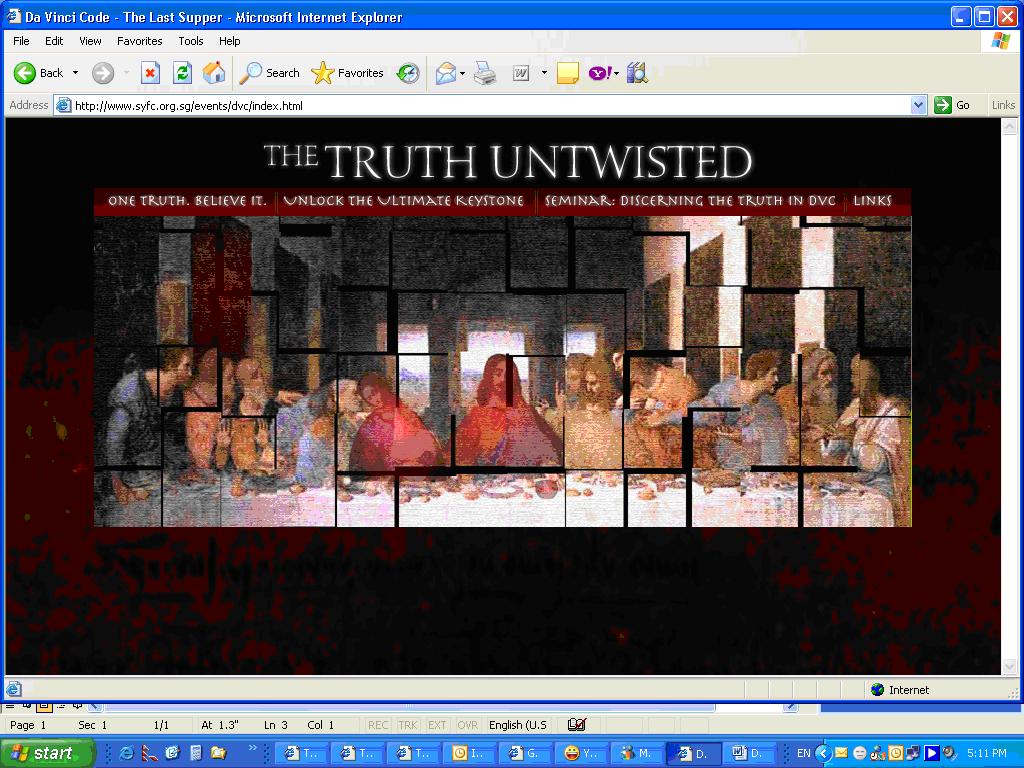Click the 'Ln 3' status bar entry

pyautogui.click(x=276, y=725)
